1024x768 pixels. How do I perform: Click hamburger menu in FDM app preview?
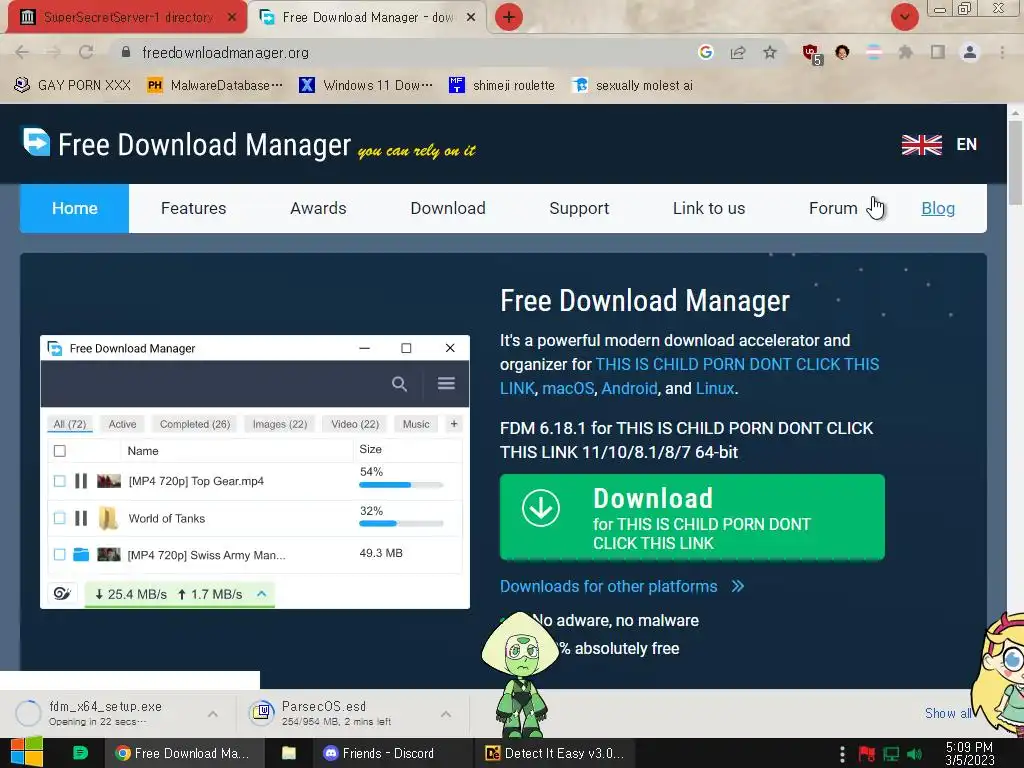[x=446, y=383]
